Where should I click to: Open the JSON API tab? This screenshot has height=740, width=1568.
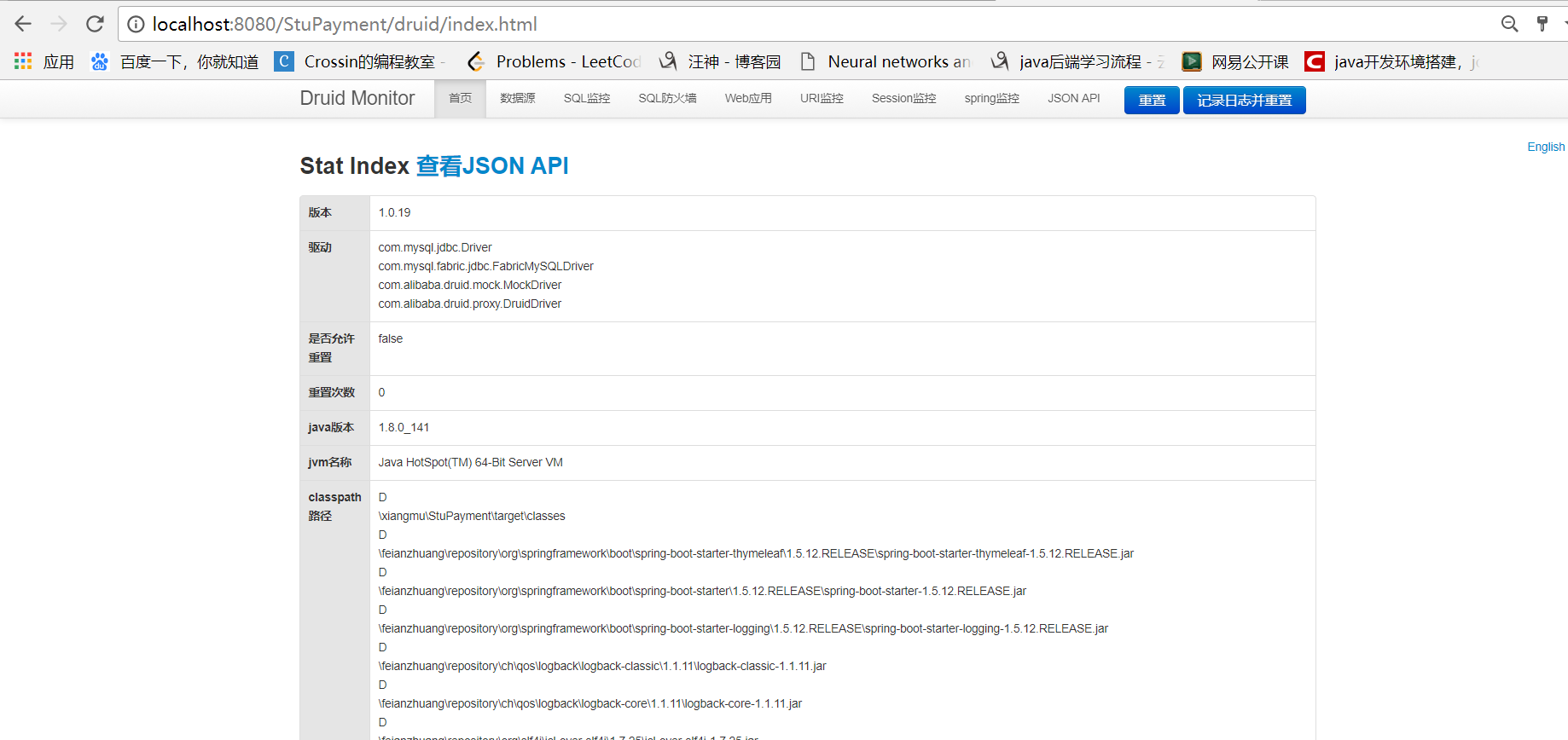[1074, 99]
